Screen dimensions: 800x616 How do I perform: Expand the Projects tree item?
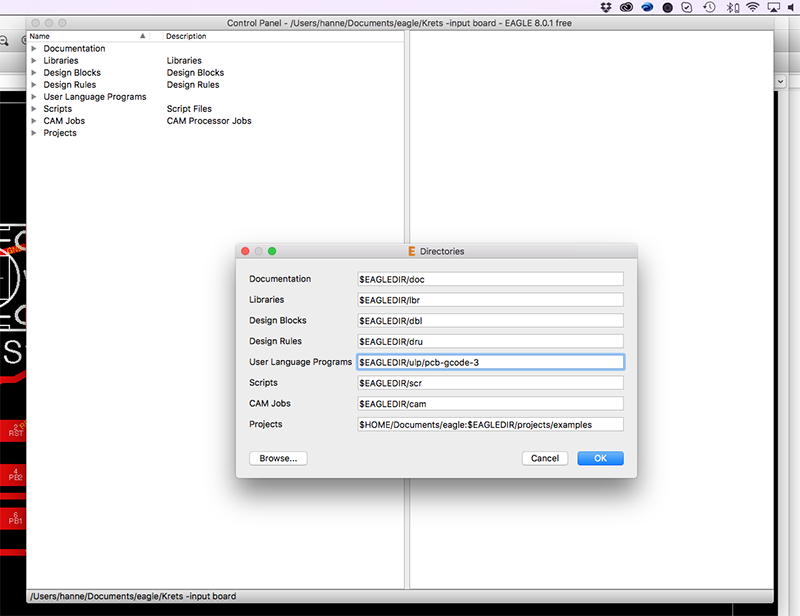(34, 133)
